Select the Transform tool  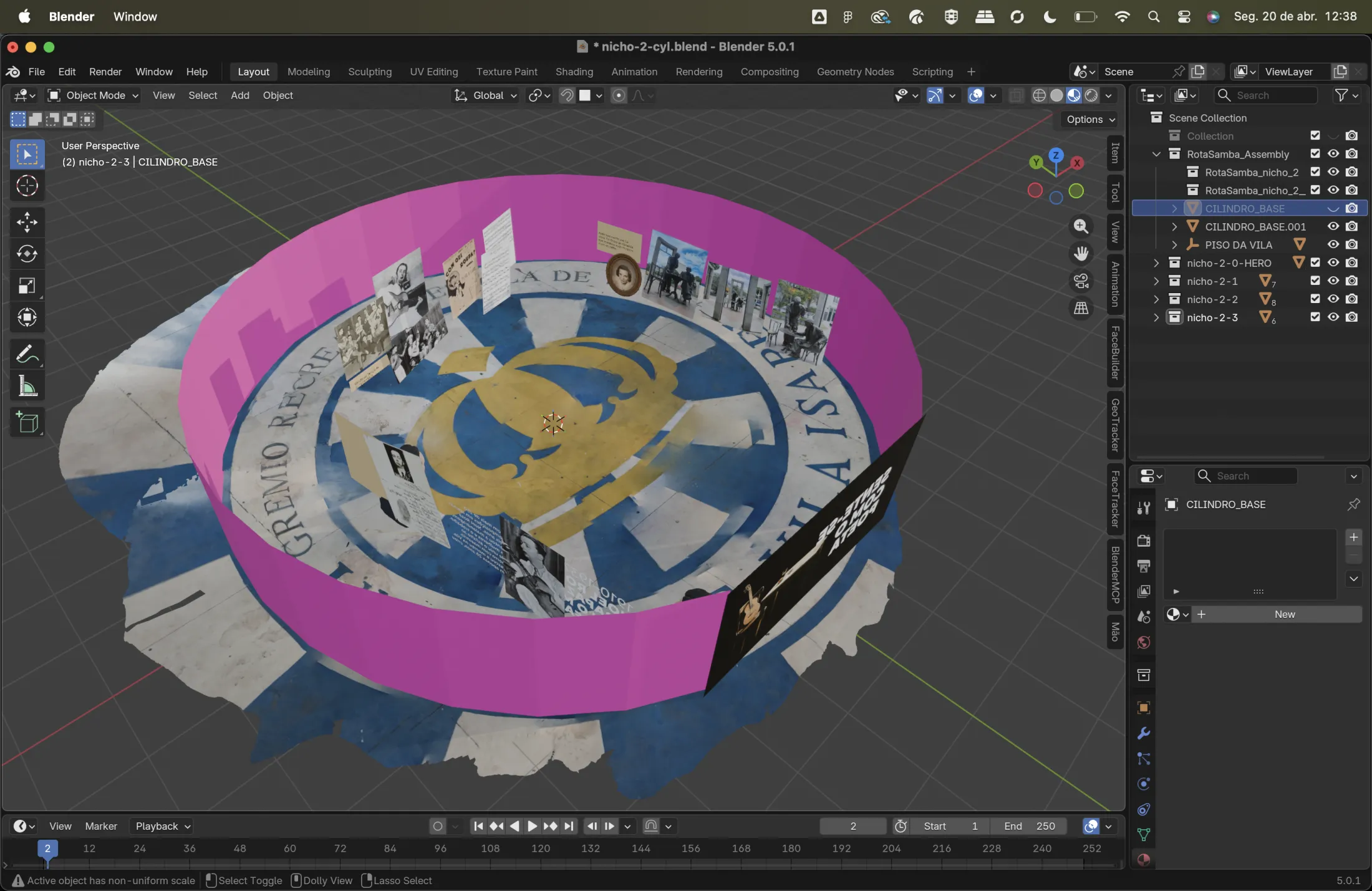point(27,317)
